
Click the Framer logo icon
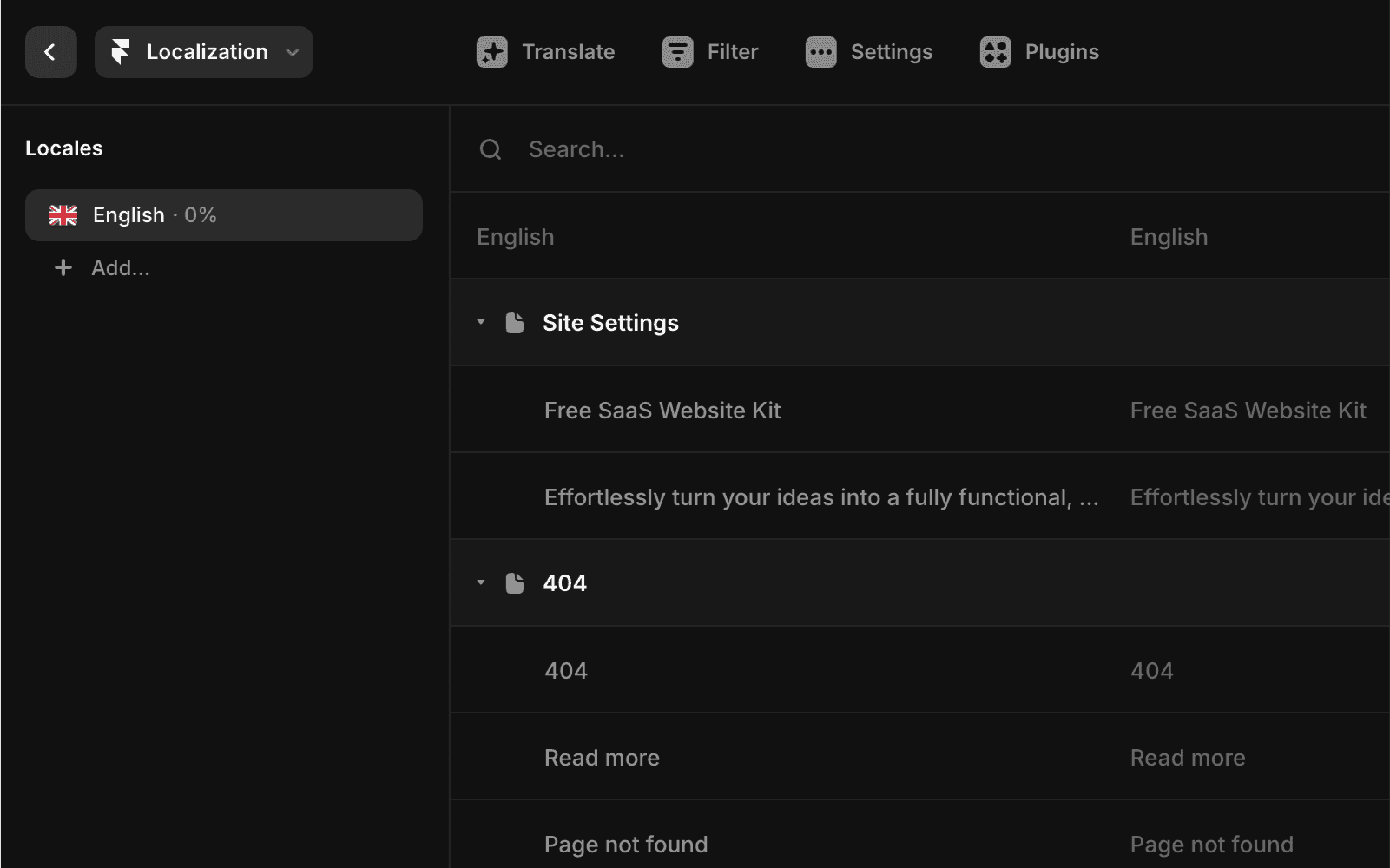pyautogui.click(x=121, y=52)
